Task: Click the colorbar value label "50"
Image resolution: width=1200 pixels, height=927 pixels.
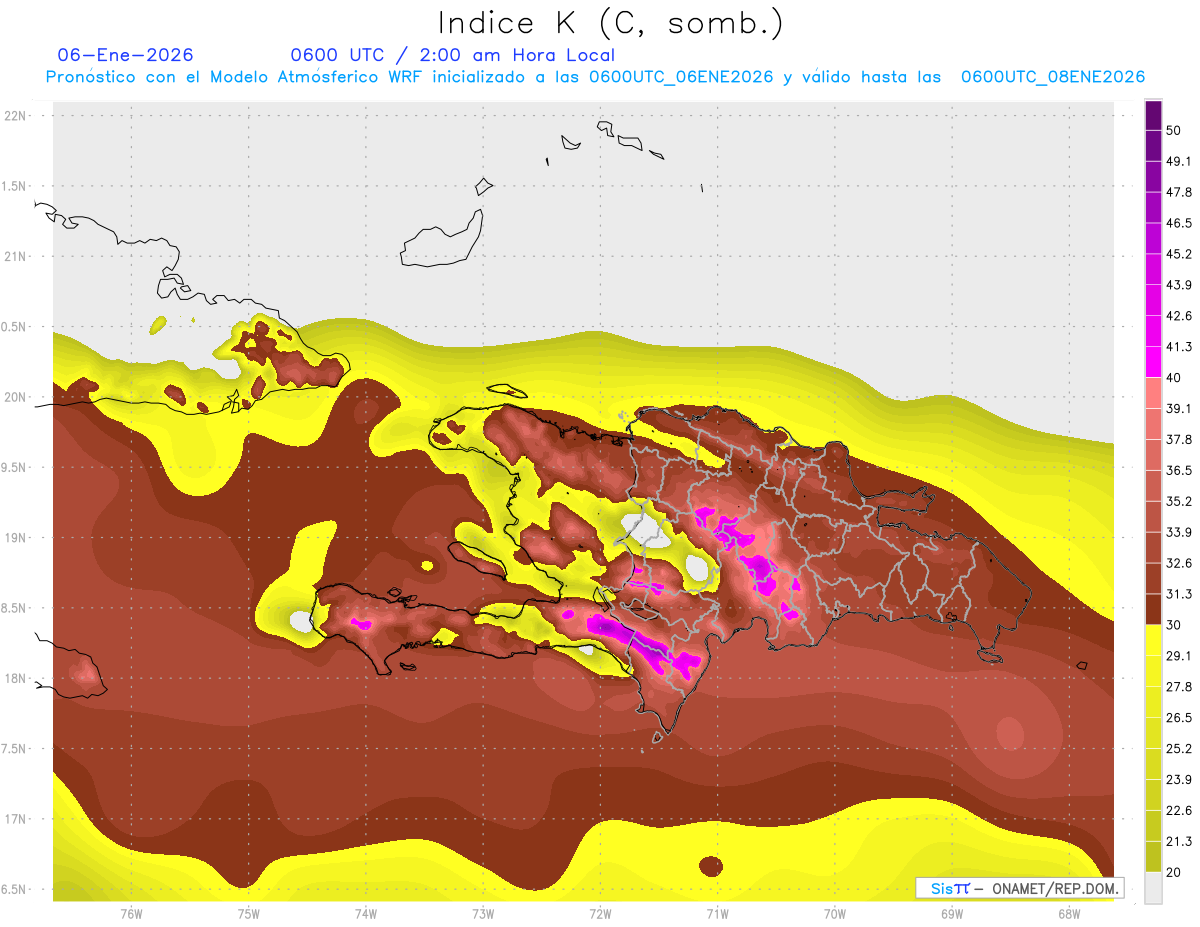Action: tap(1173, 130)
